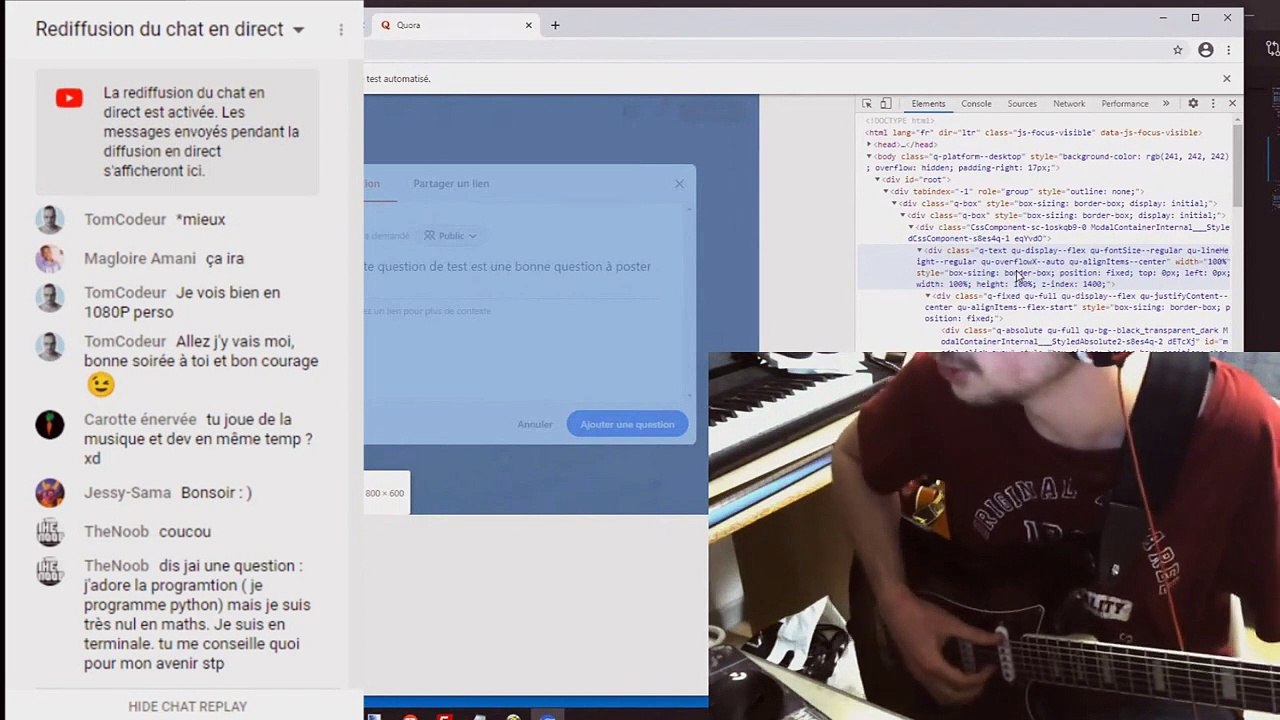Bookmark this page with the star icon
This screenshot has height=720, width=1280.
click(x=1178, y=50)
